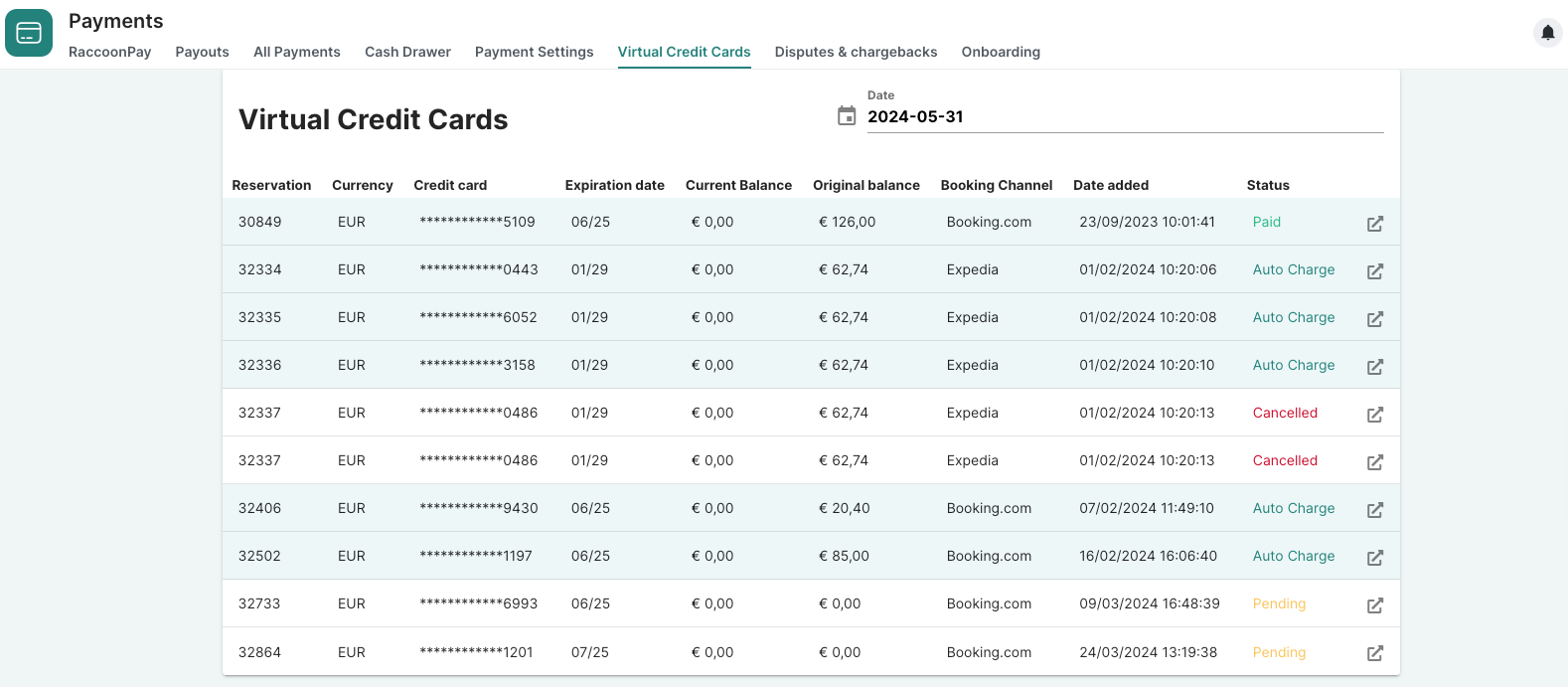The height and width of the screenshot is (687, 1568).
Task: Click Auto Charge status for reservation 32336
Action: point(1294,365)
